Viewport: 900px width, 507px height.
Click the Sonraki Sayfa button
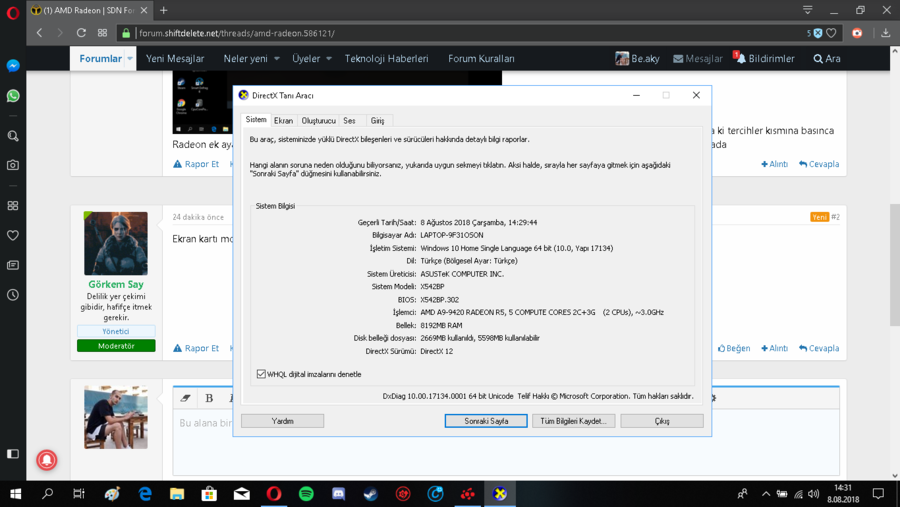(486, 421)
